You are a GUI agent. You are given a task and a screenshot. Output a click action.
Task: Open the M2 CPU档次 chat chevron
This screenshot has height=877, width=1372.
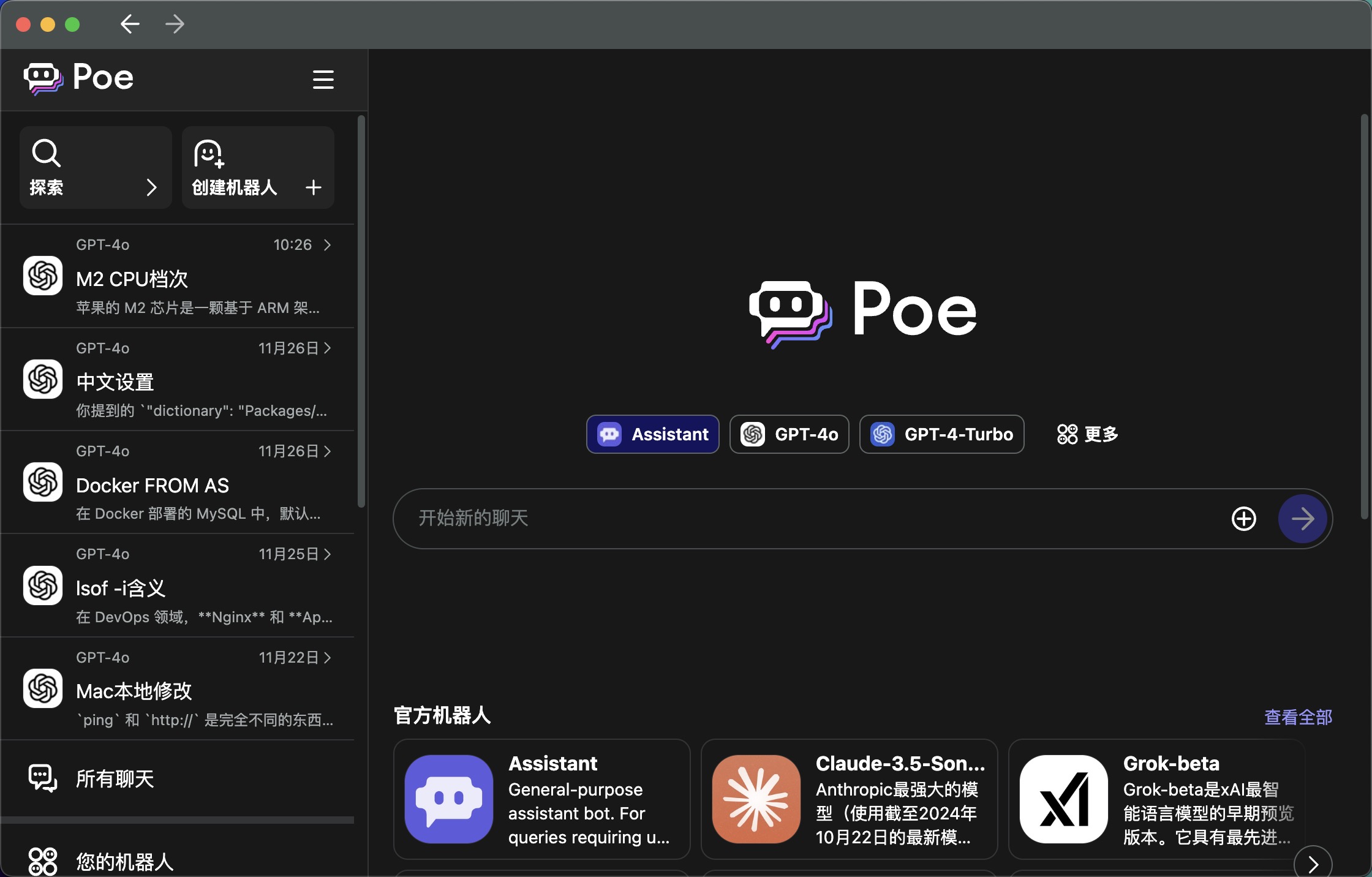pyautogui.click(x=328, y=245)
